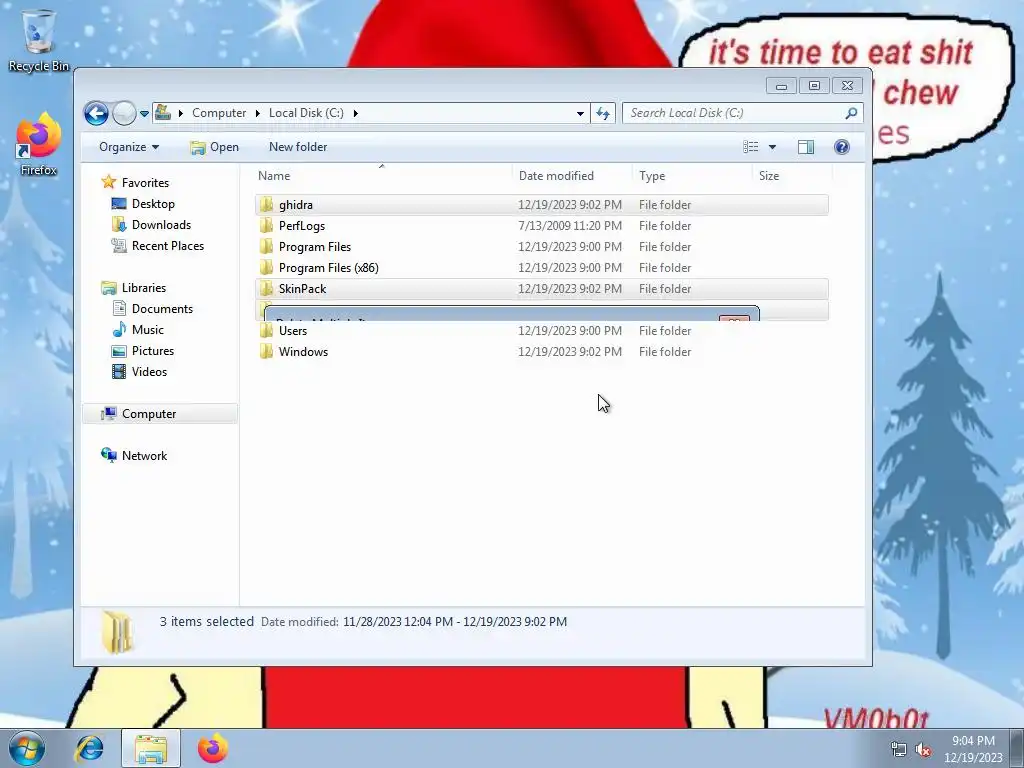Viewport: 1024px width, 768px height.
Task: Click the PerfLogs folder name
Action: (x=302, y=226)
